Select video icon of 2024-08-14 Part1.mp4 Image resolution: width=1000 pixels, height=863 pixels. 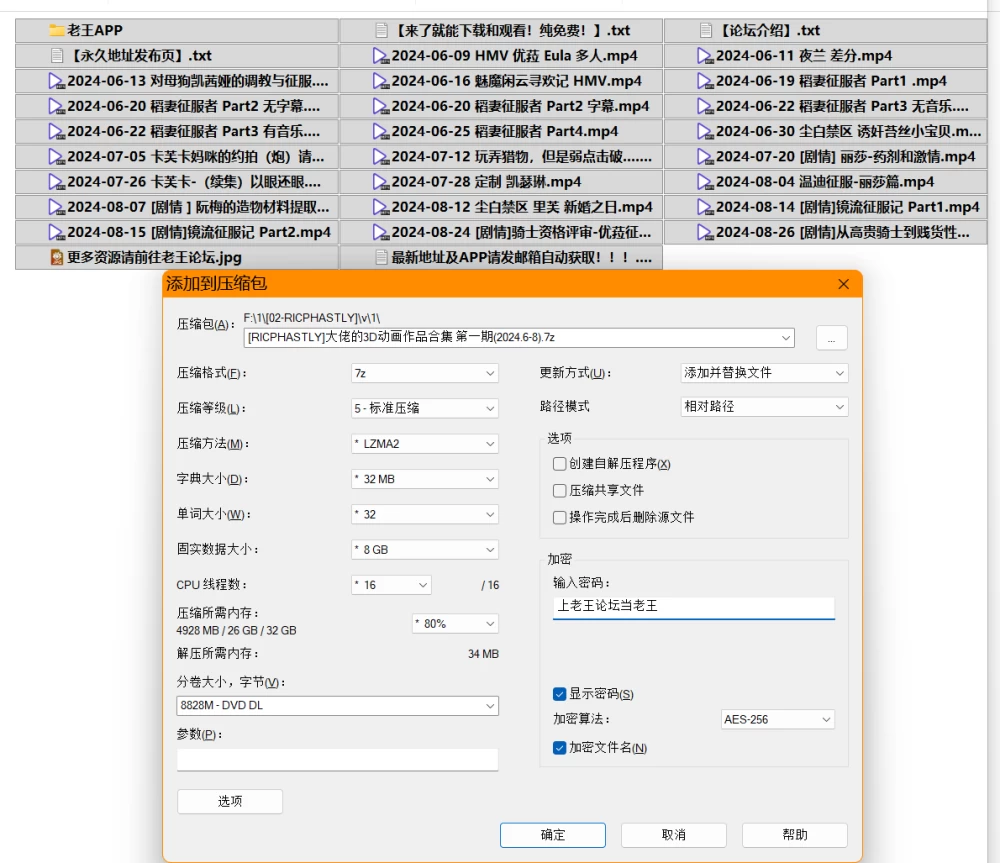[x=705, y=207]
